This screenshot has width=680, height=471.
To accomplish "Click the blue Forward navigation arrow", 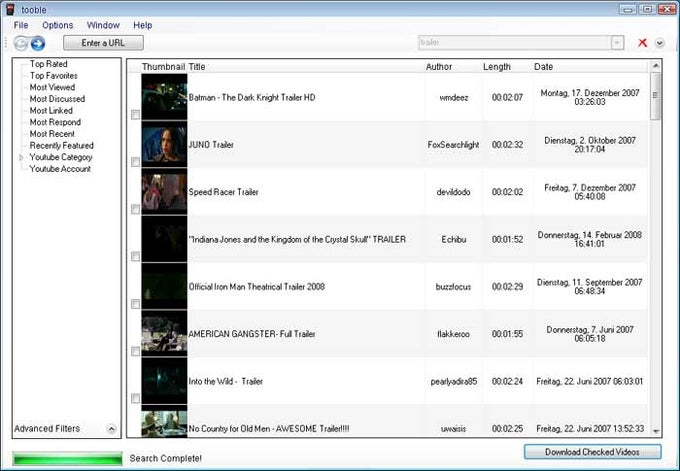I will pyautogui.click(x=38, y=43).
